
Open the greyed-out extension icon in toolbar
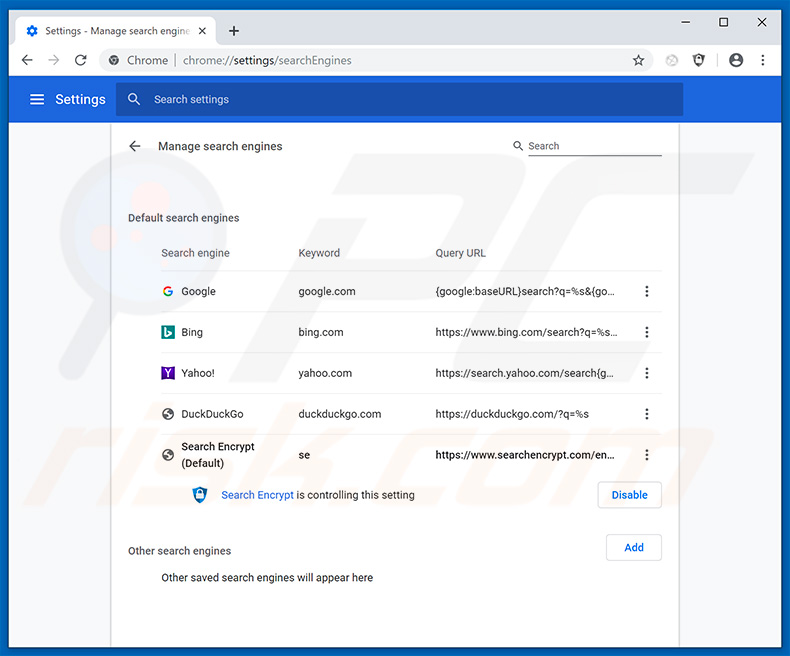coord(672,60)
